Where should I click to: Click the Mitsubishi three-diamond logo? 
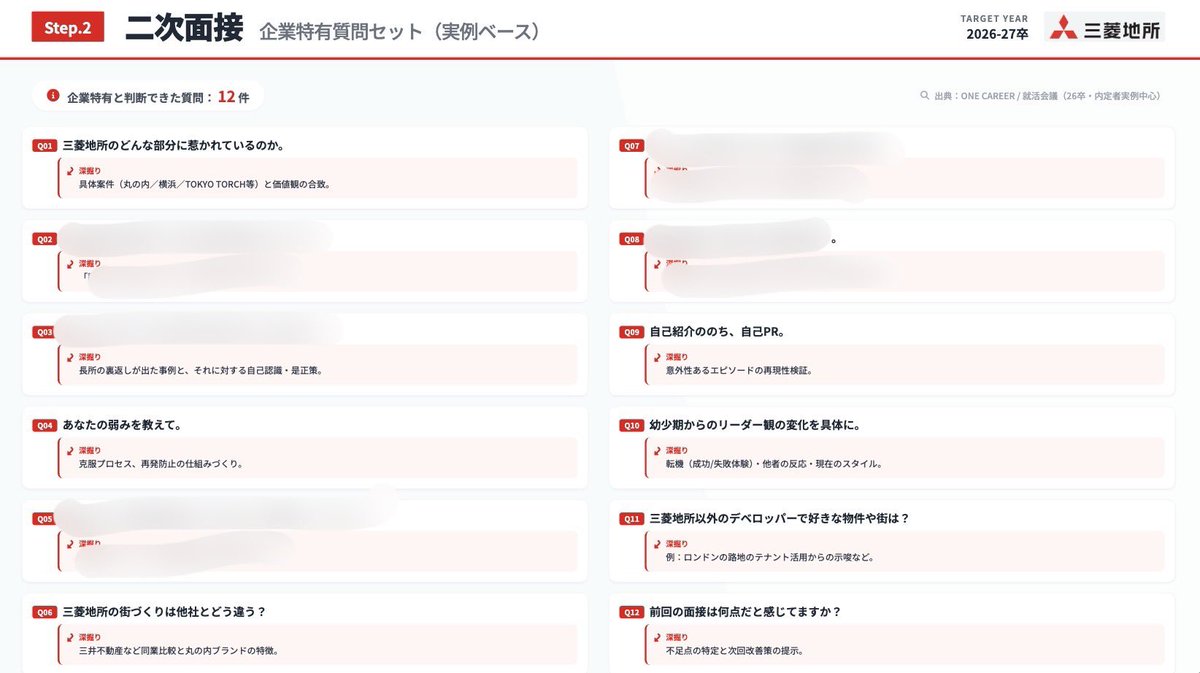(1064, 28)
